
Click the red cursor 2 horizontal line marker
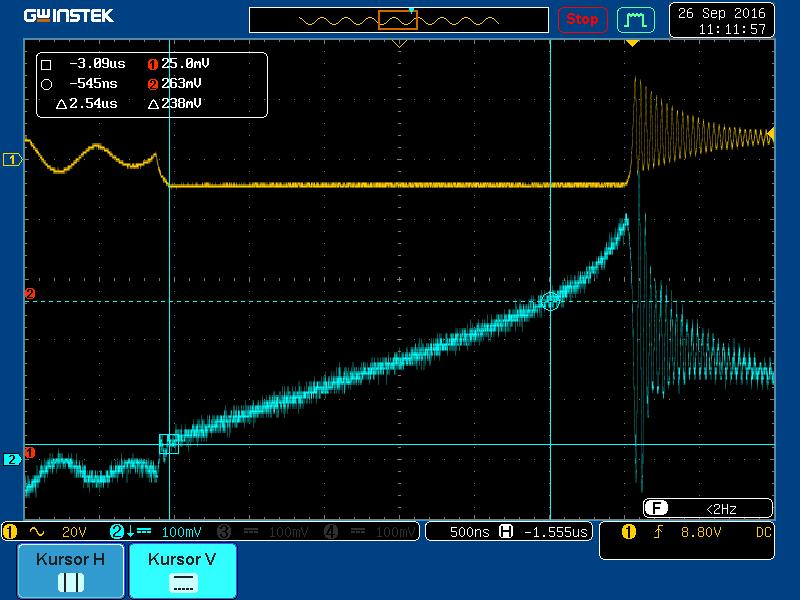pos(30,294)
